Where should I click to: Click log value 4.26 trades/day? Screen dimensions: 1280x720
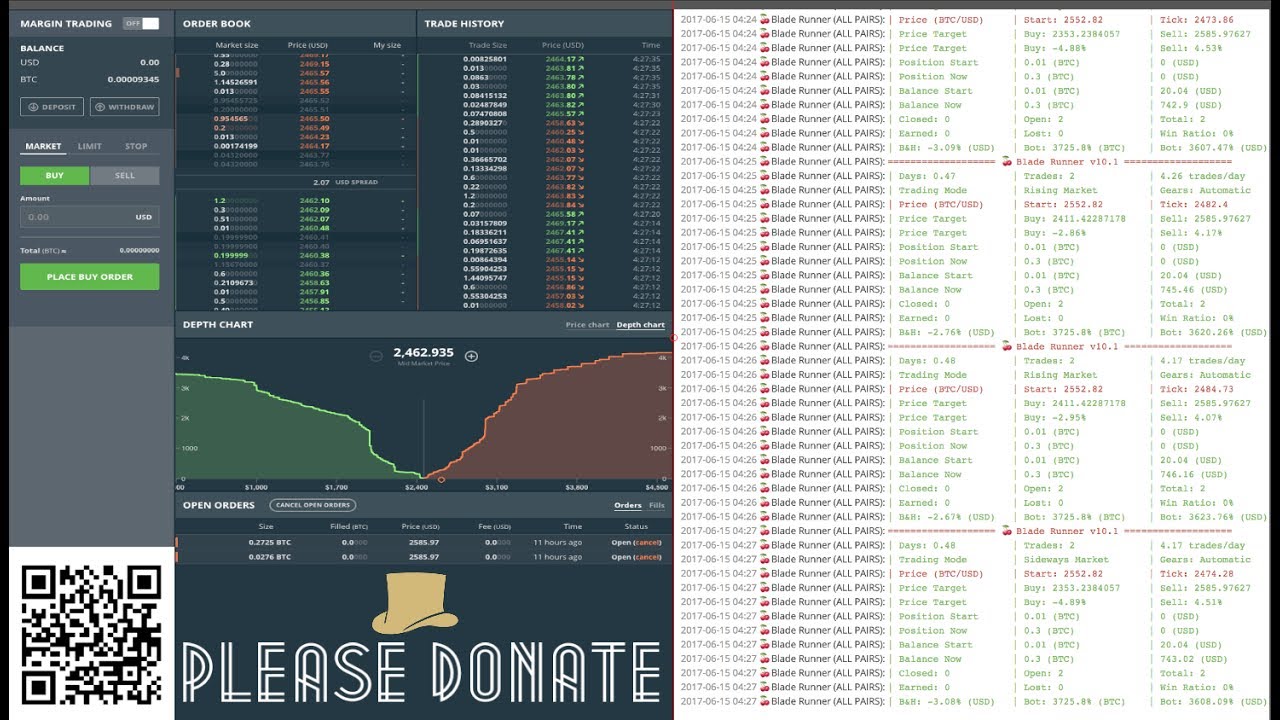coord(1202,176)
